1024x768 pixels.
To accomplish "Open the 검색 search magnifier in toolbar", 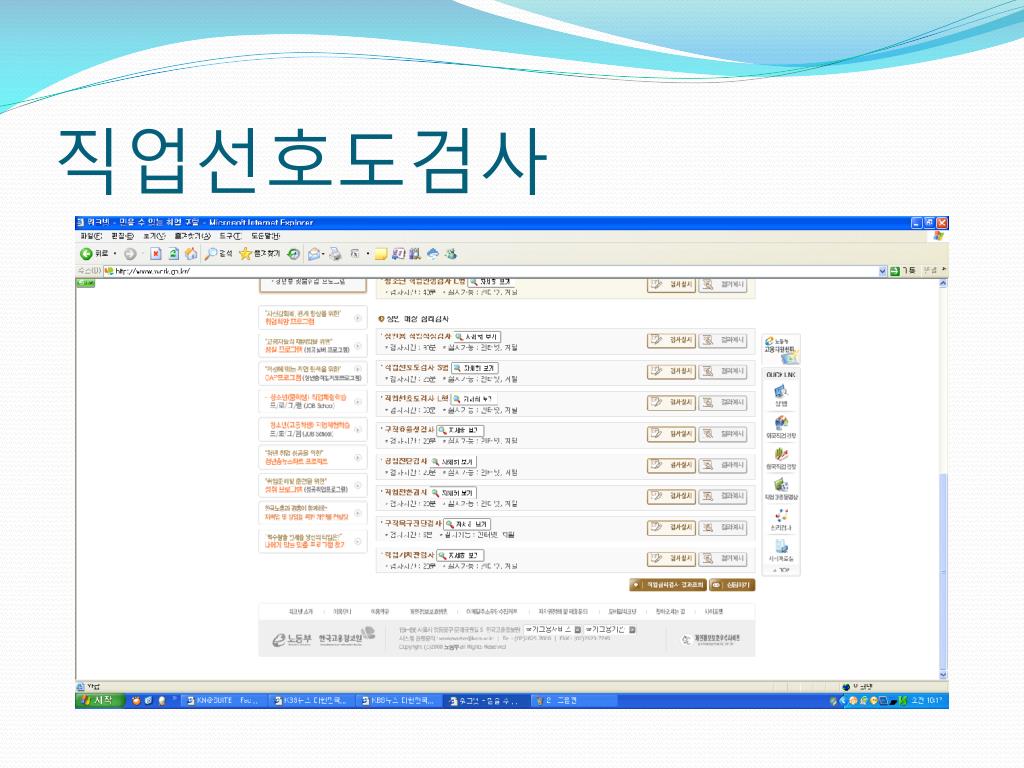I will tap(219, 254).
